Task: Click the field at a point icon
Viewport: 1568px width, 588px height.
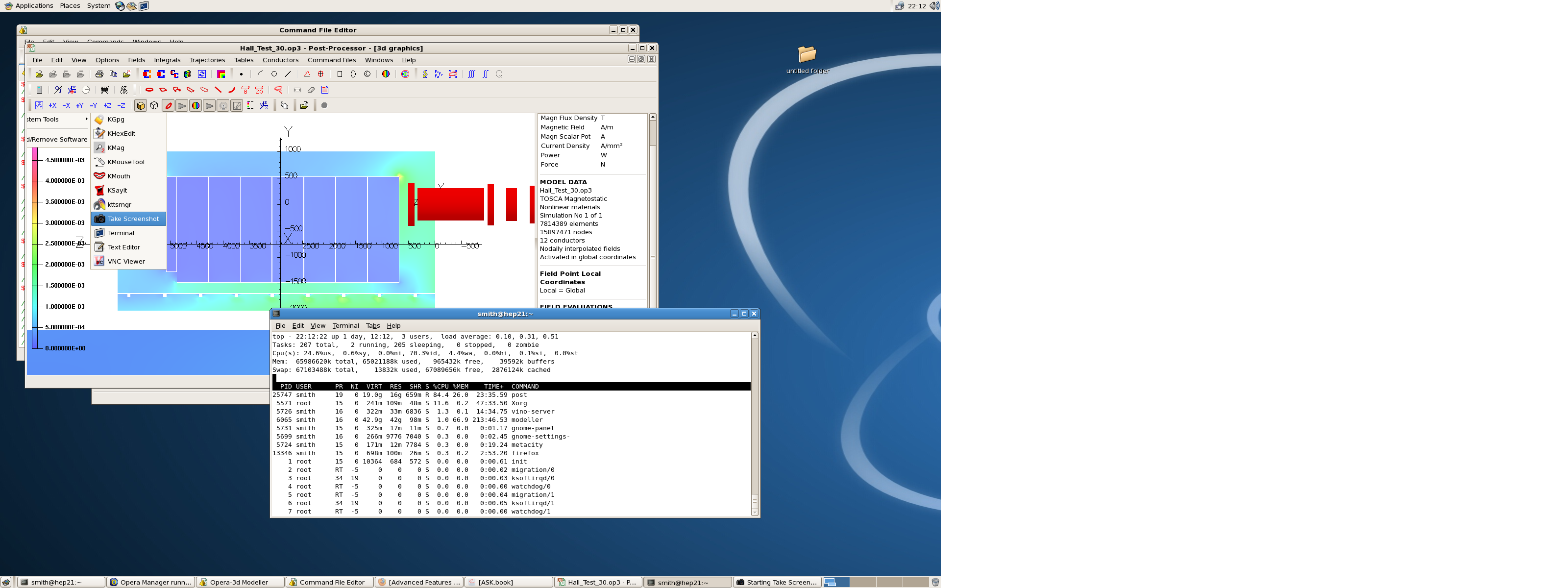Action: coord(242,74)
